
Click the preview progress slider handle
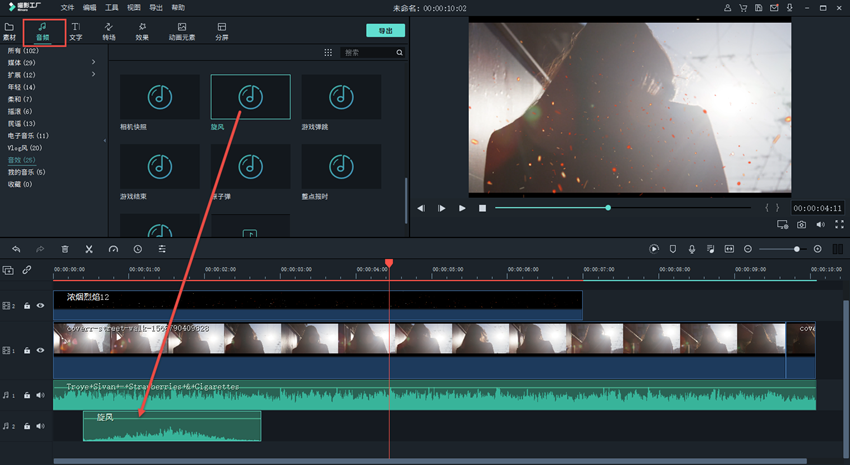coord(608,208)
